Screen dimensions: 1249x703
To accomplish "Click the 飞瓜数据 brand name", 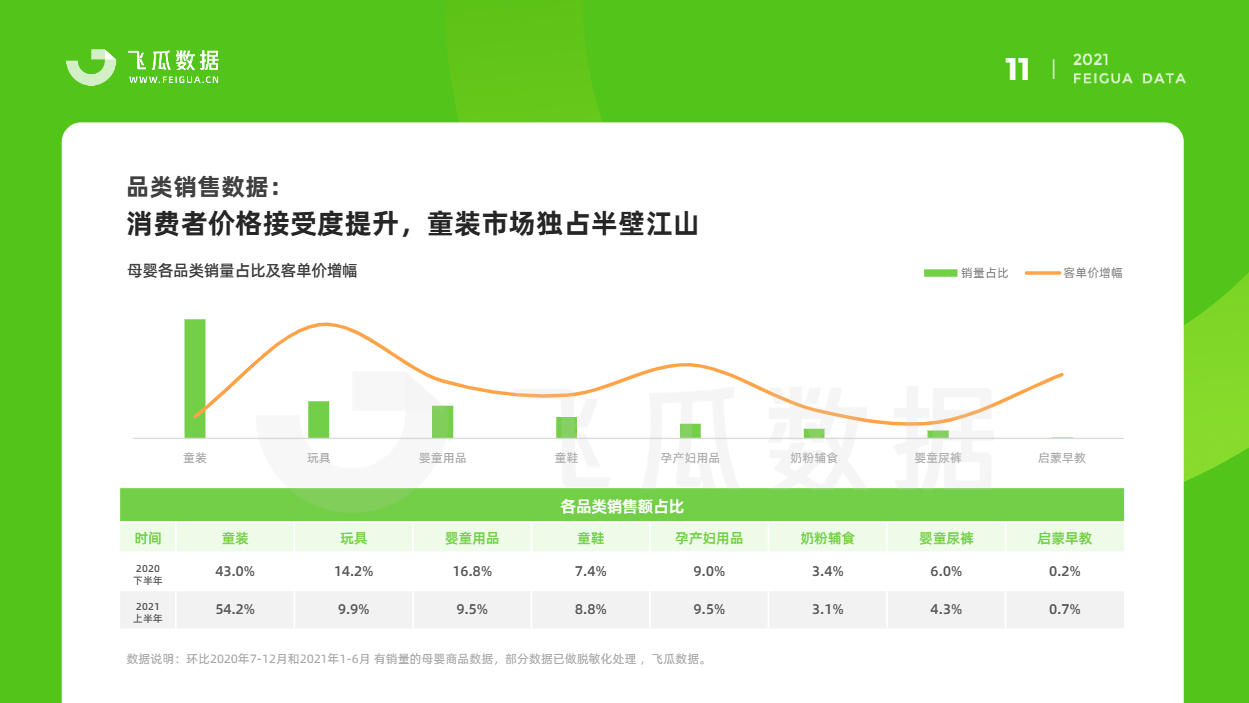I will [x=174, y=60].
